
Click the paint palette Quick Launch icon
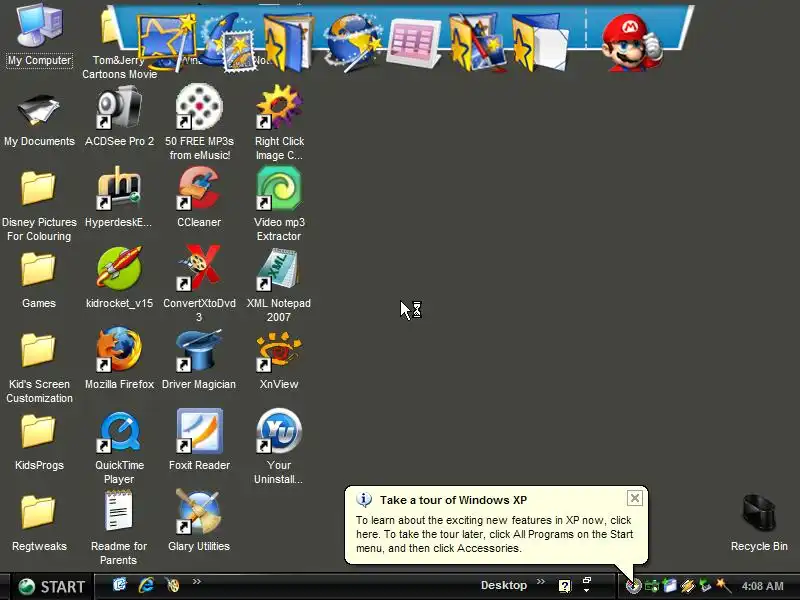coord(172,585)
